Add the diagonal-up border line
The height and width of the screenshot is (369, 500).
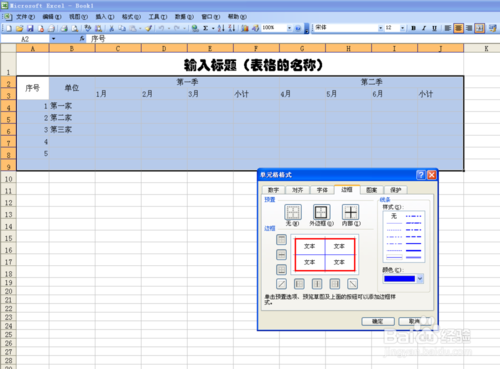(281, 284)
